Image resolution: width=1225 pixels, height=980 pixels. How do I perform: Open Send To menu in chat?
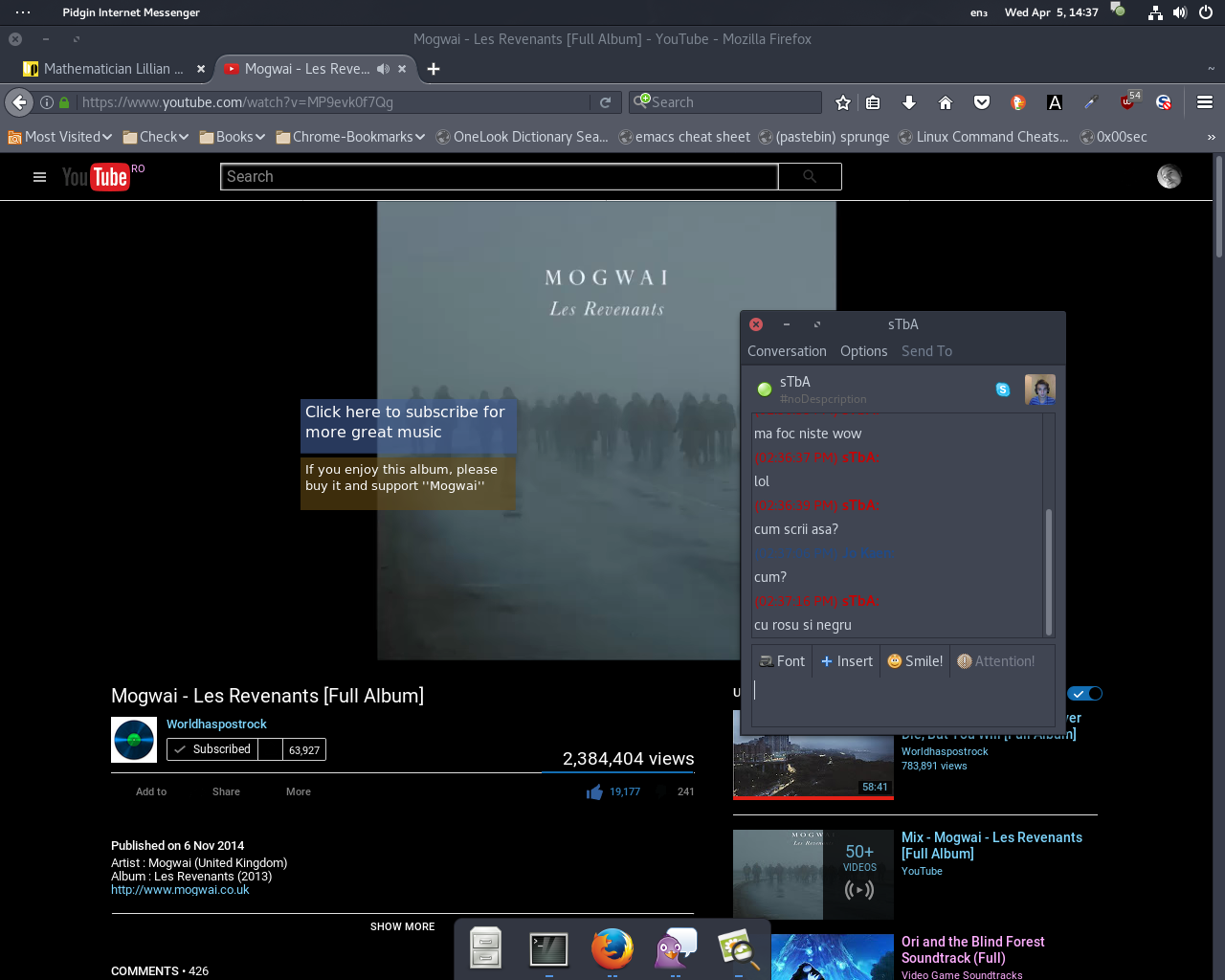(x=926, y=351)
